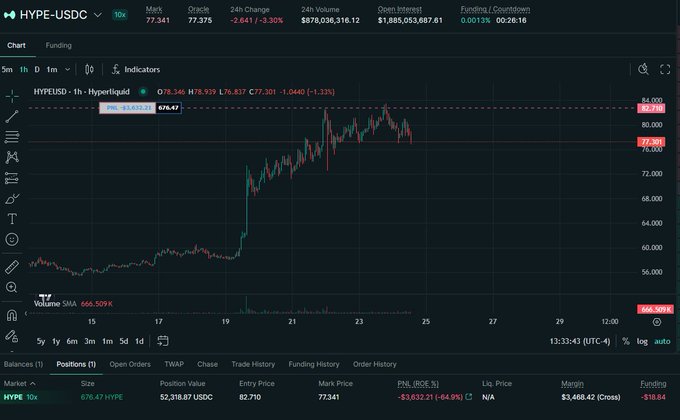Viewport: 680px width, 420px height.
Task: Share PNL via icon next to ROE
Action: click(x=469, y=397)
